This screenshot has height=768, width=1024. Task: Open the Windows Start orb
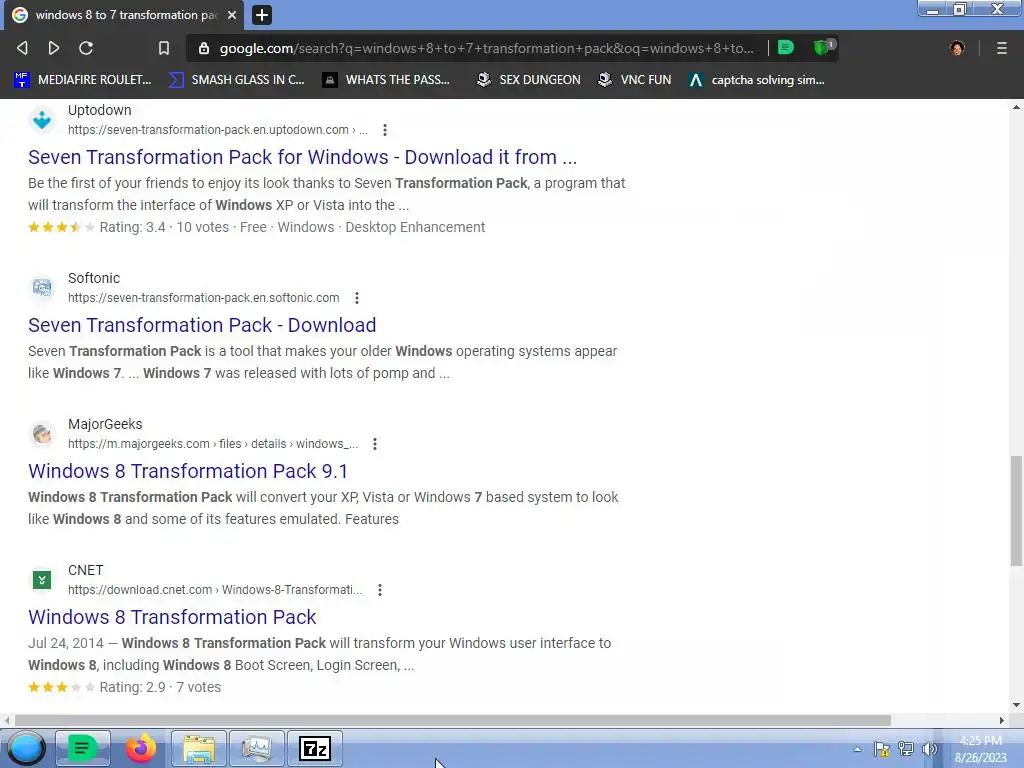coord(26,748)
